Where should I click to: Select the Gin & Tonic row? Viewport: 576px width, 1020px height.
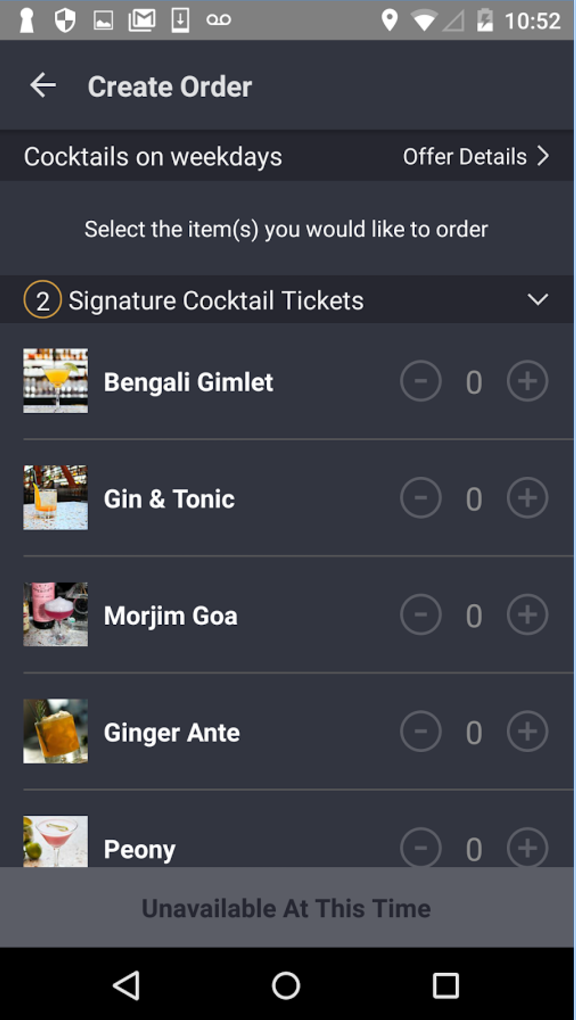(168, 497)
